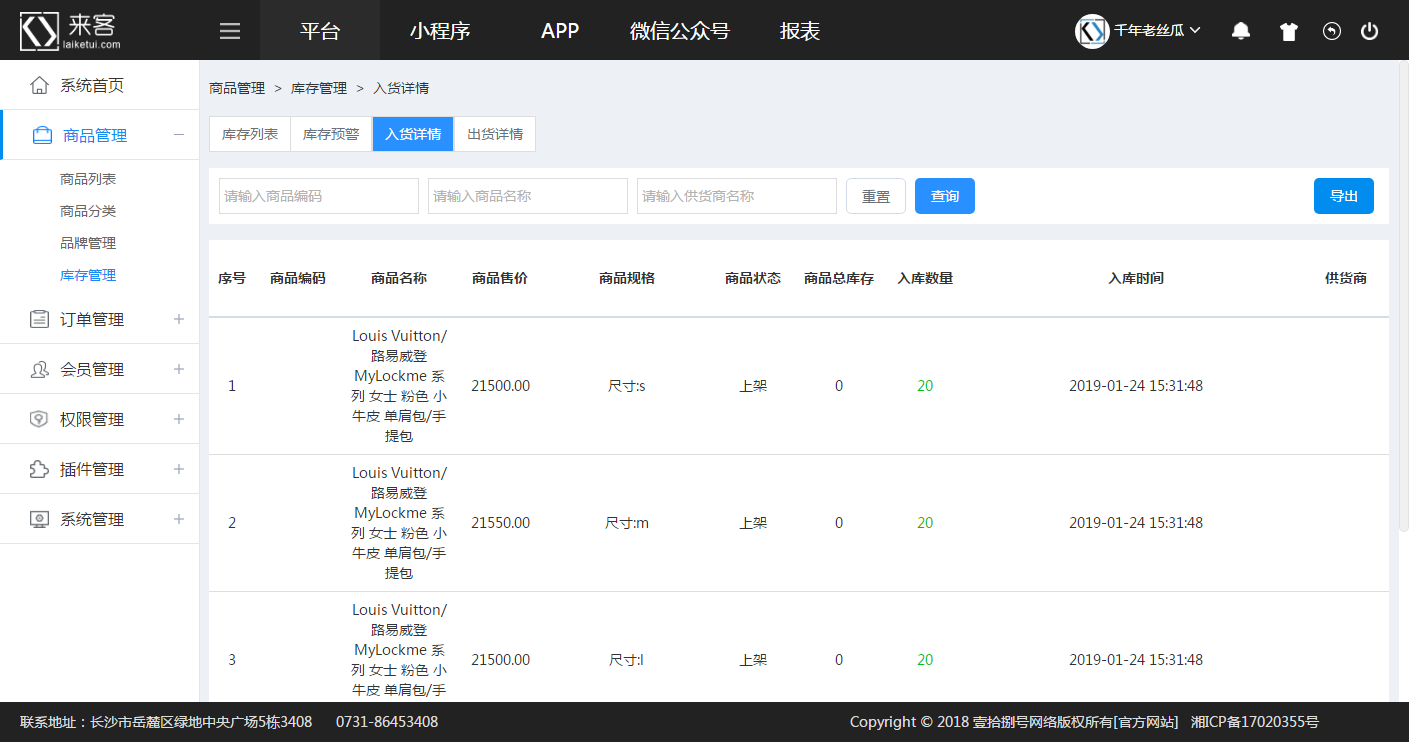Select the 入货详情 tab

pyautogui.click(x=413, y=134)
